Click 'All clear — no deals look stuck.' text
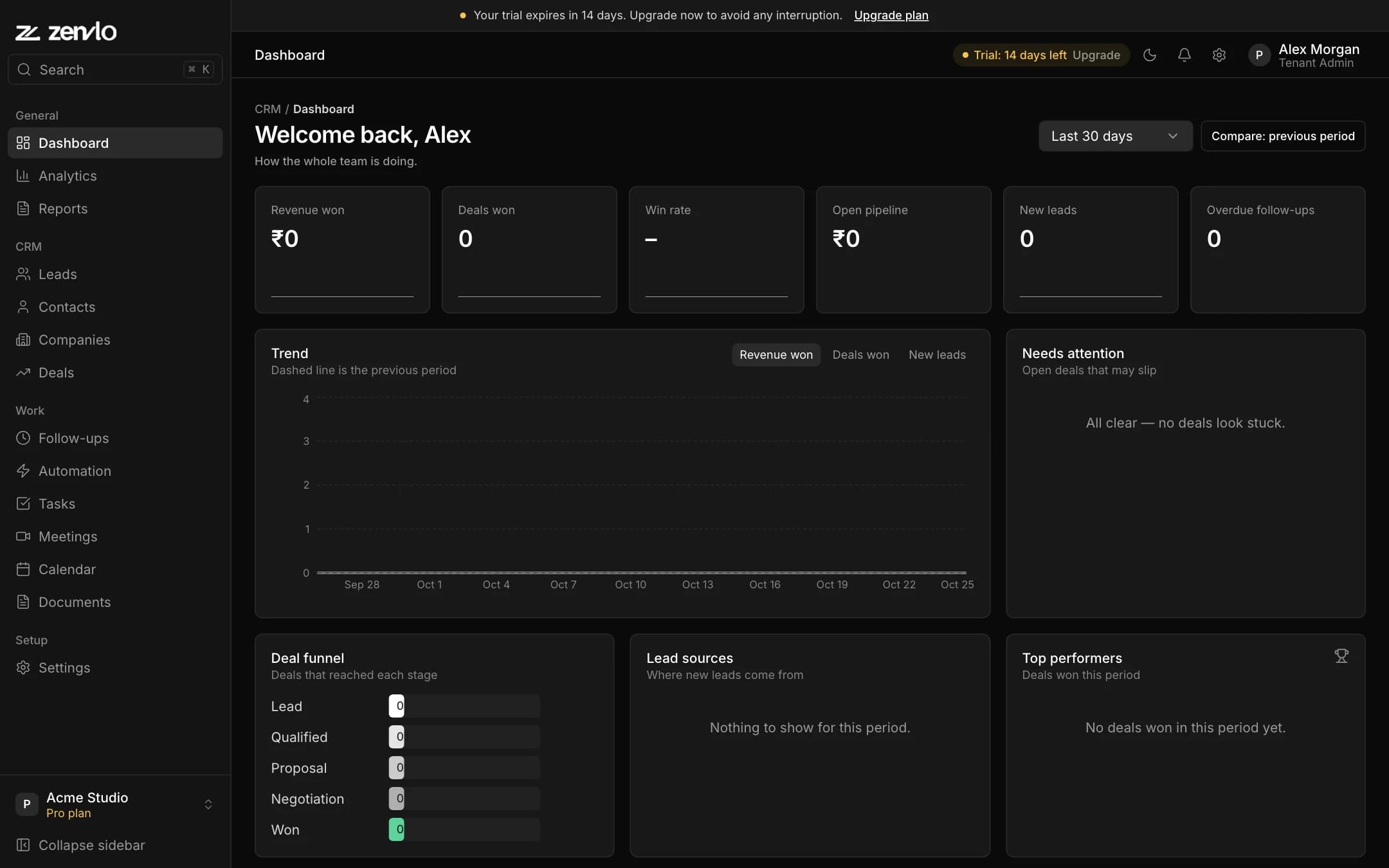This screenshot has height=868, width=1389. [x=1185, y=423]
